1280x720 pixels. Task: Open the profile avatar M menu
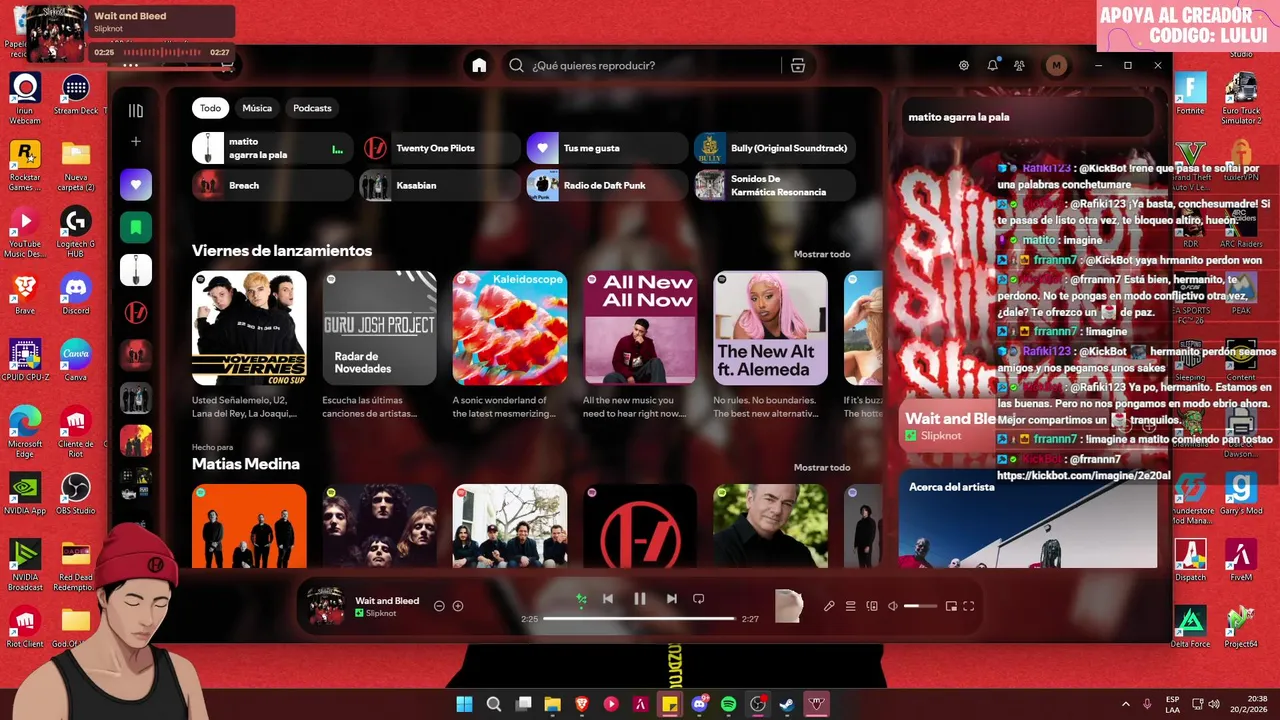point(1056,65)
